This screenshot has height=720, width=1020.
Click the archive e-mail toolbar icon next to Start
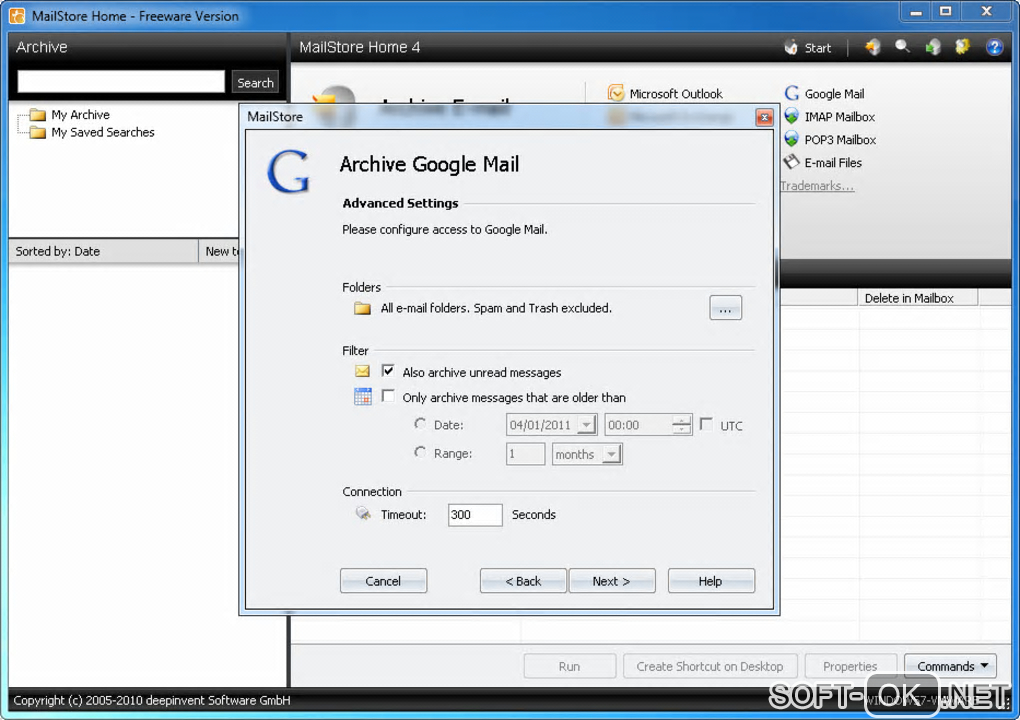pos(872,47)
